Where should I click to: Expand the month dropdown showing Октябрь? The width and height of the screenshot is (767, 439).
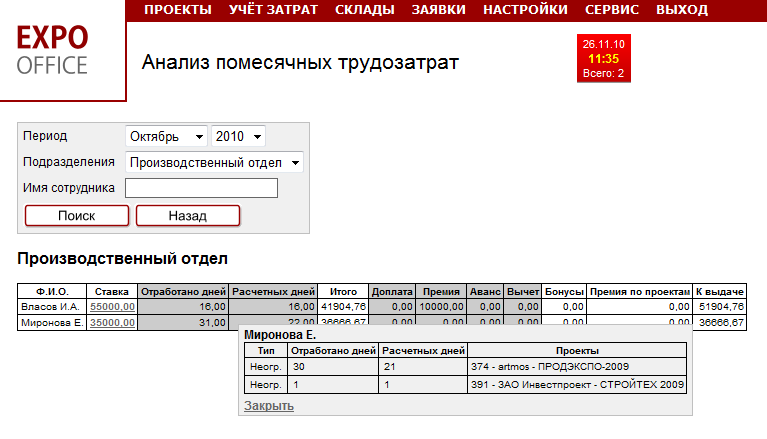(x=166, y=136)
